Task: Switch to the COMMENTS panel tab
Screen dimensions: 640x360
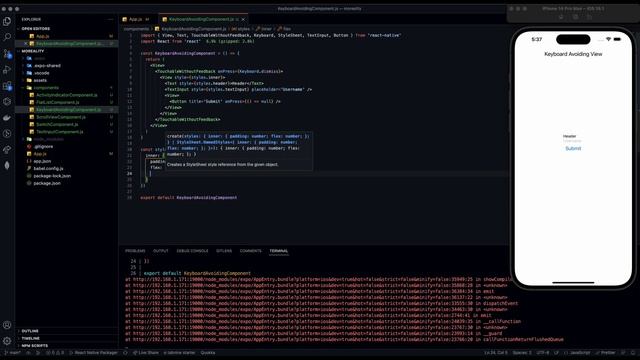Action: (x=251, y=251)
